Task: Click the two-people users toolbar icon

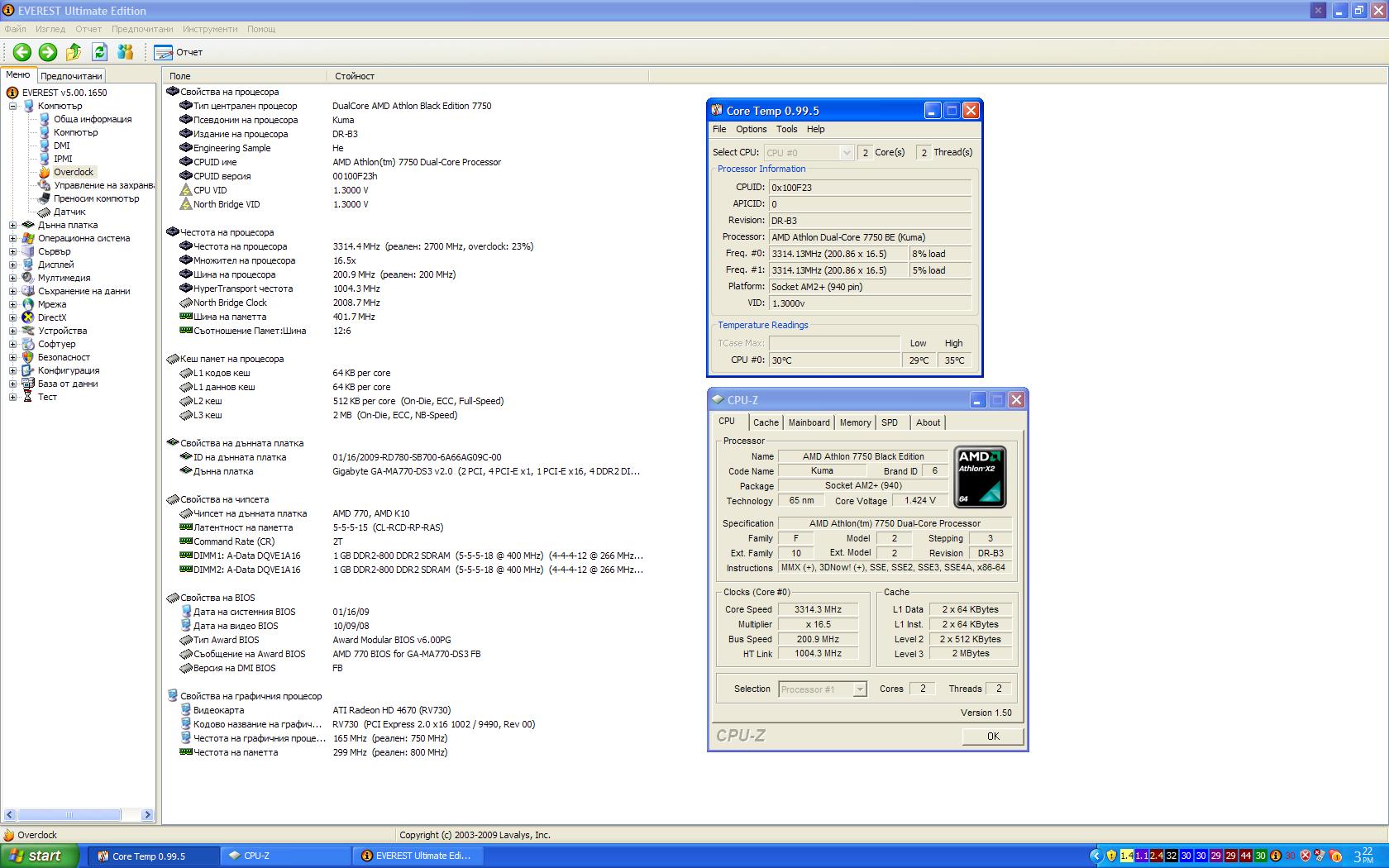Action: (x=126, y=52)
